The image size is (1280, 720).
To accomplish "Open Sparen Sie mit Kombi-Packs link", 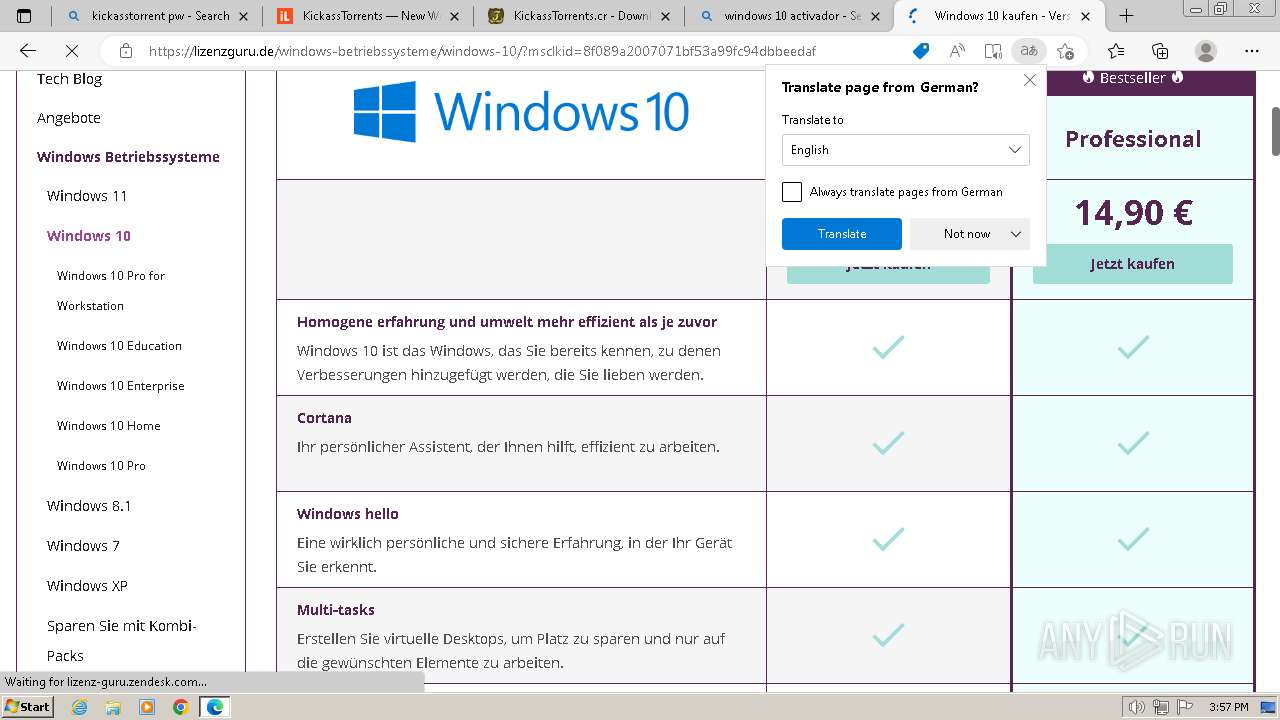I will tap(122, 641).
